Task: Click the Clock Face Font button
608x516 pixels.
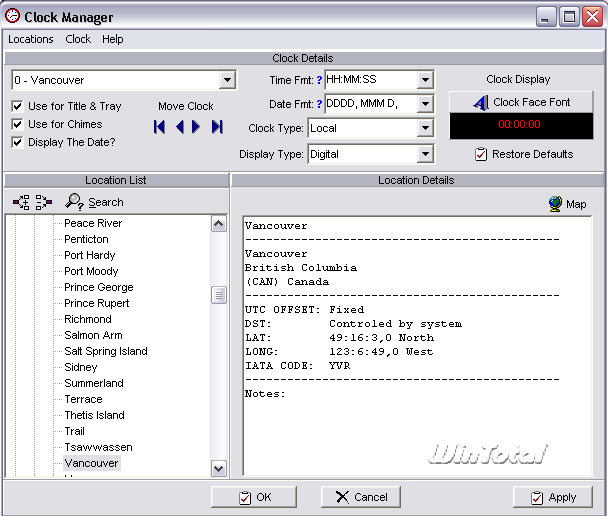Action: [521, 102]
